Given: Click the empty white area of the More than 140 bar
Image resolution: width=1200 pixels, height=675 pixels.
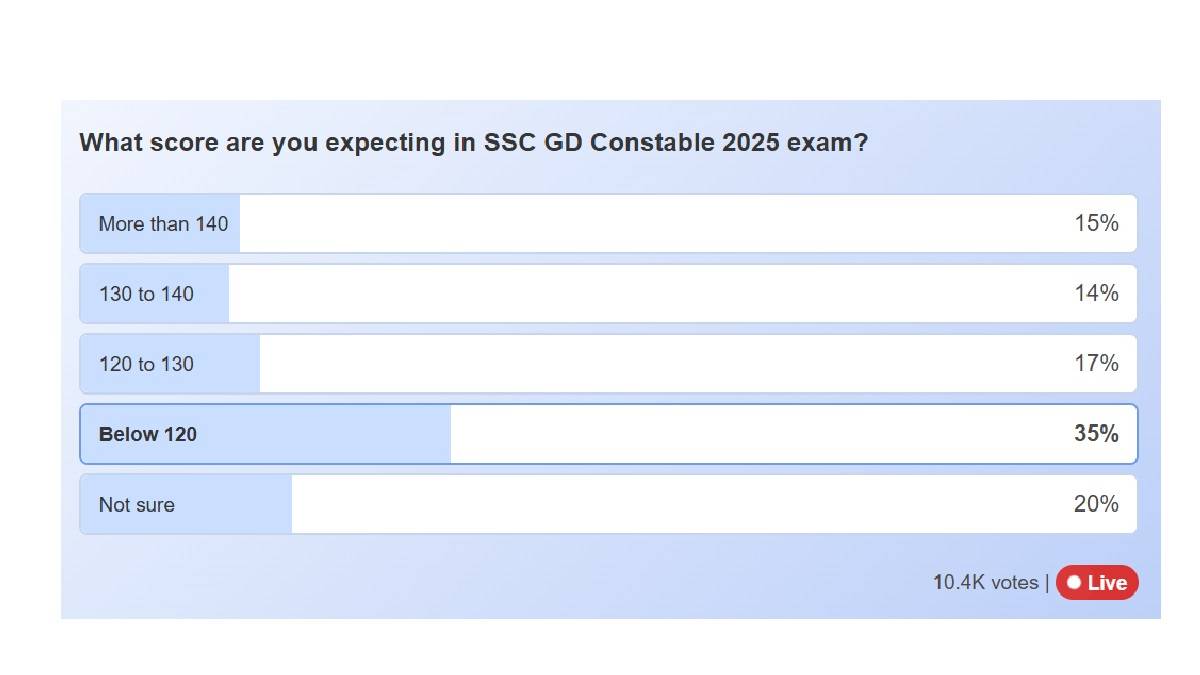Looking at the screenshot, I should click(640, 224).
